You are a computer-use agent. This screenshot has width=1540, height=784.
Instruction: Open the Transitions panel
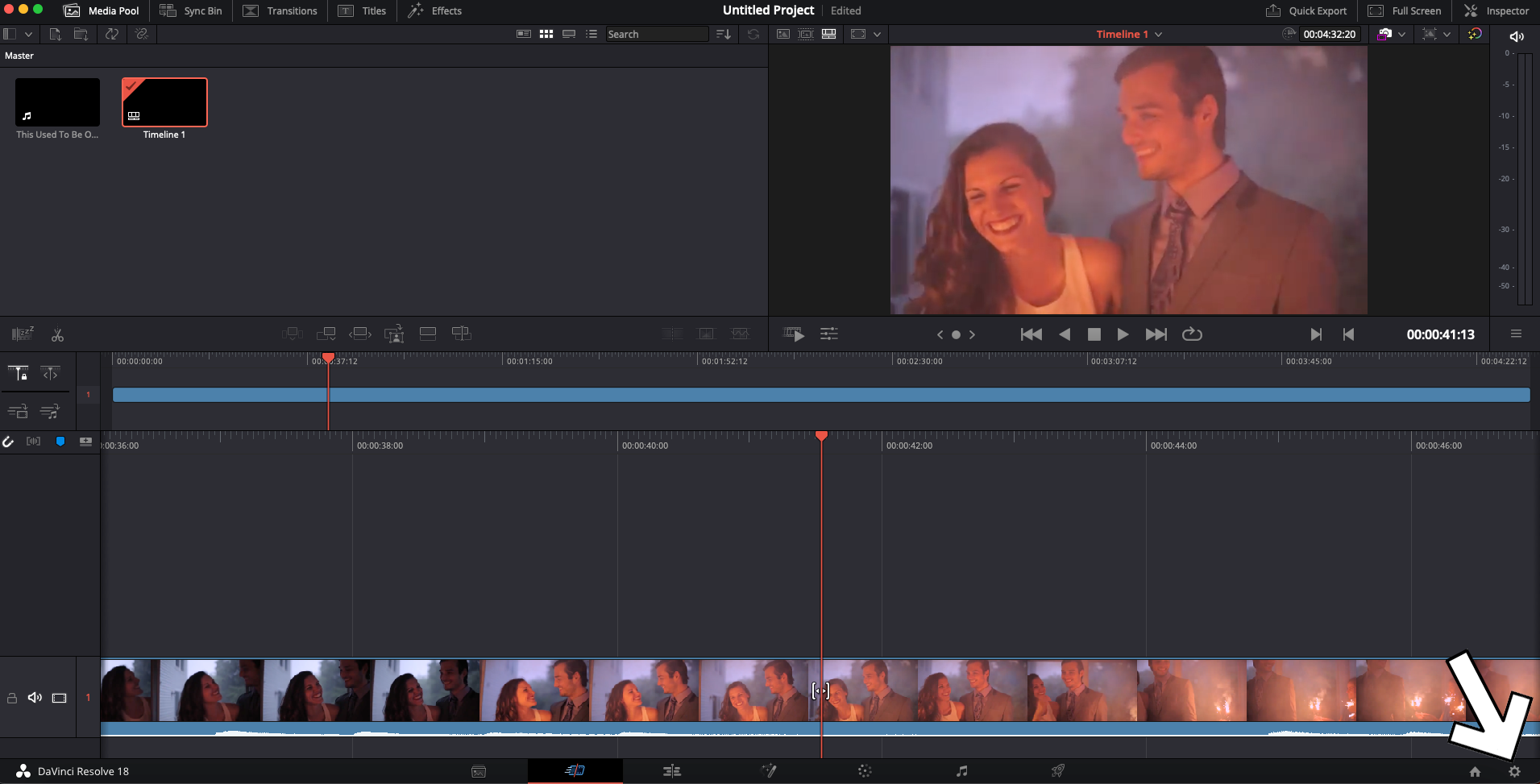(x=280, y=10)
